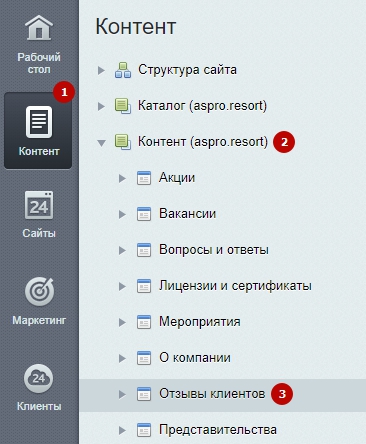Open the Акции section

pos(177,178)
